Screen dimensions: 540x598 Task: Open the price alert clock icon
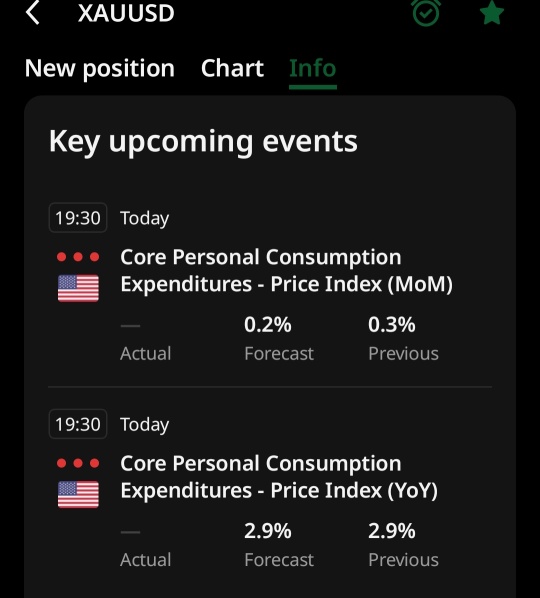coord(426,13)
